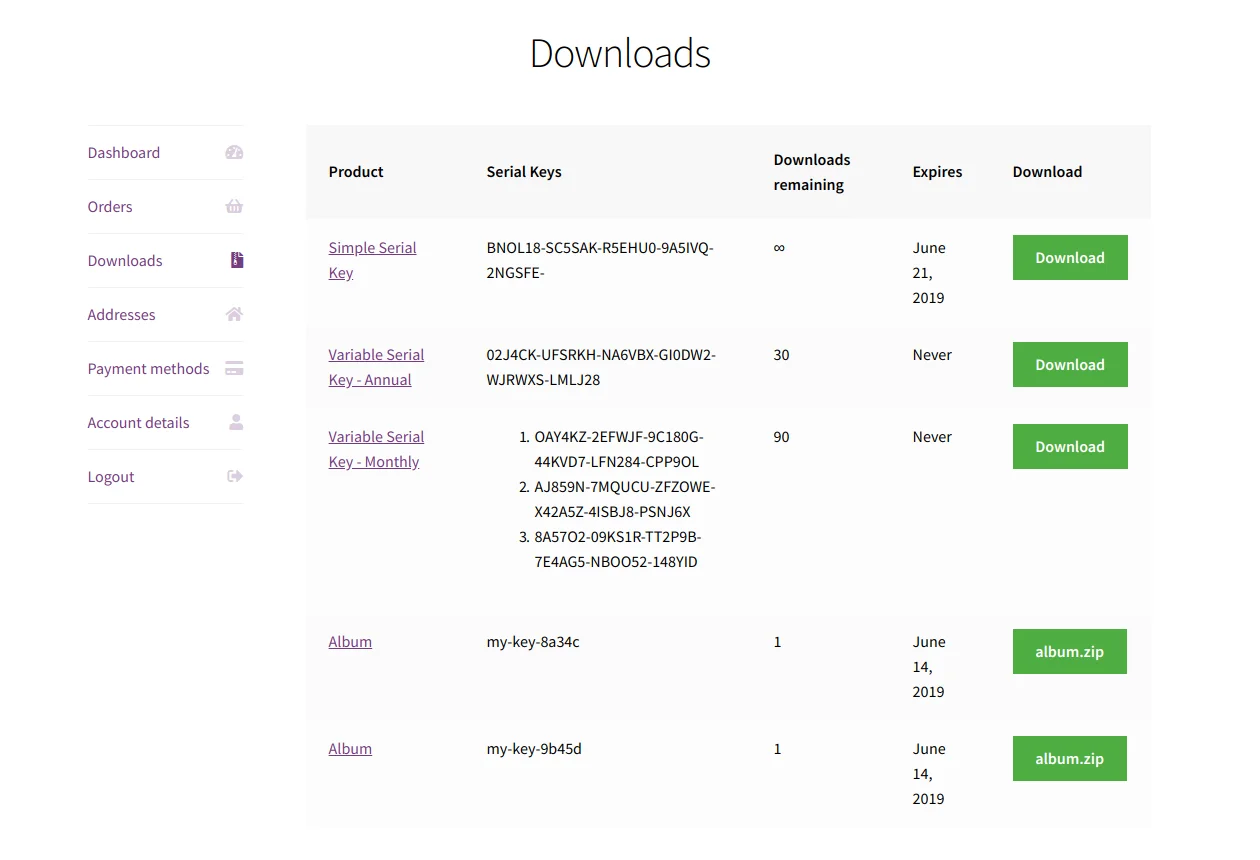The height and width of the screenshot is (860, 1260).
Task: Click the serial key 02J4CK-UFSRKH text
Action: (x=601, y=367)
